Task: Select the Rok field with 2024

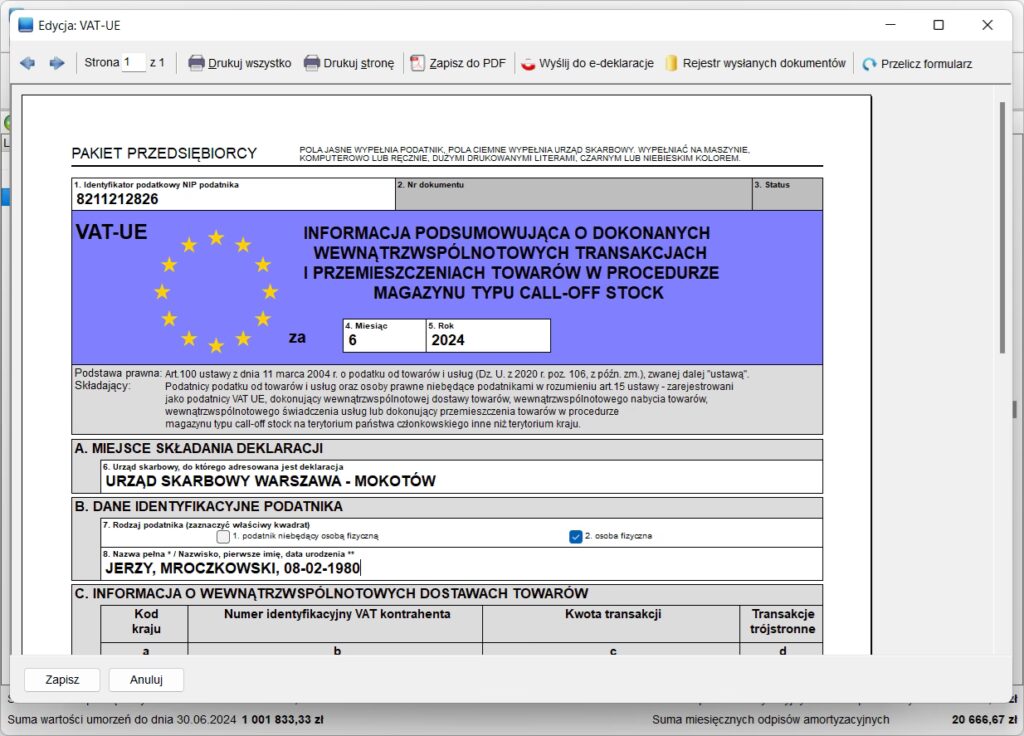Action: 487,340
